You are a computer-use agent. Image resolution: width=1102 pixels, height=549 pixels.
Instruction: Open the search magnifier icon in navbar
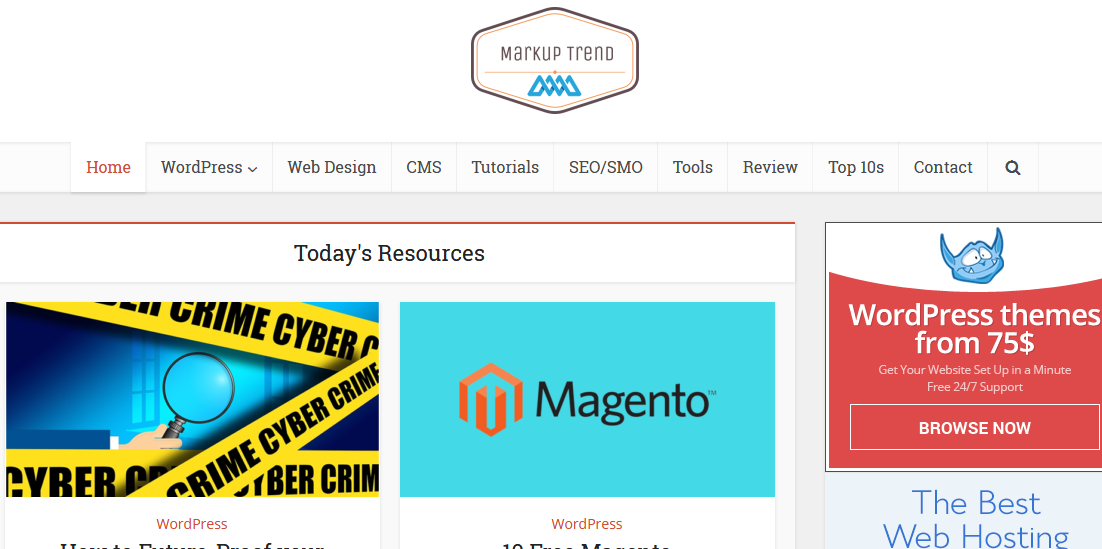coord(1012,168)
